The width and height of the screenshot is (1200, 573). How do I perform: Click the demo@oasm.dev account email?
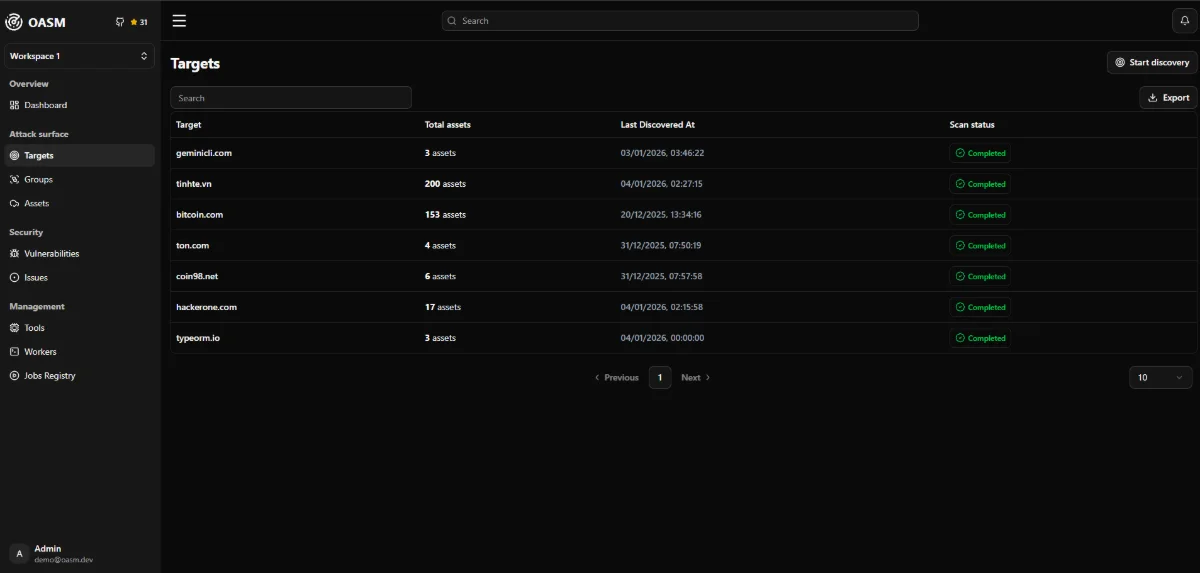(x=63, y=560)
